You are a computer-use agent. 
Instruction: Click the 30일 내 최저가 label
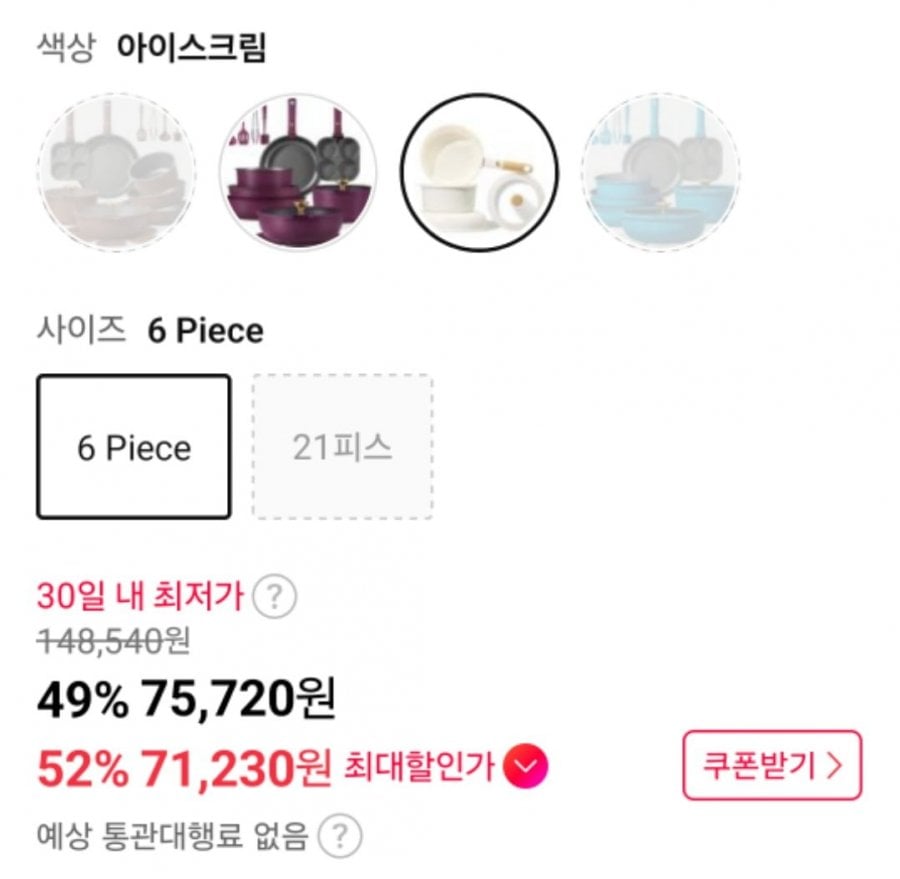(140, 597)
